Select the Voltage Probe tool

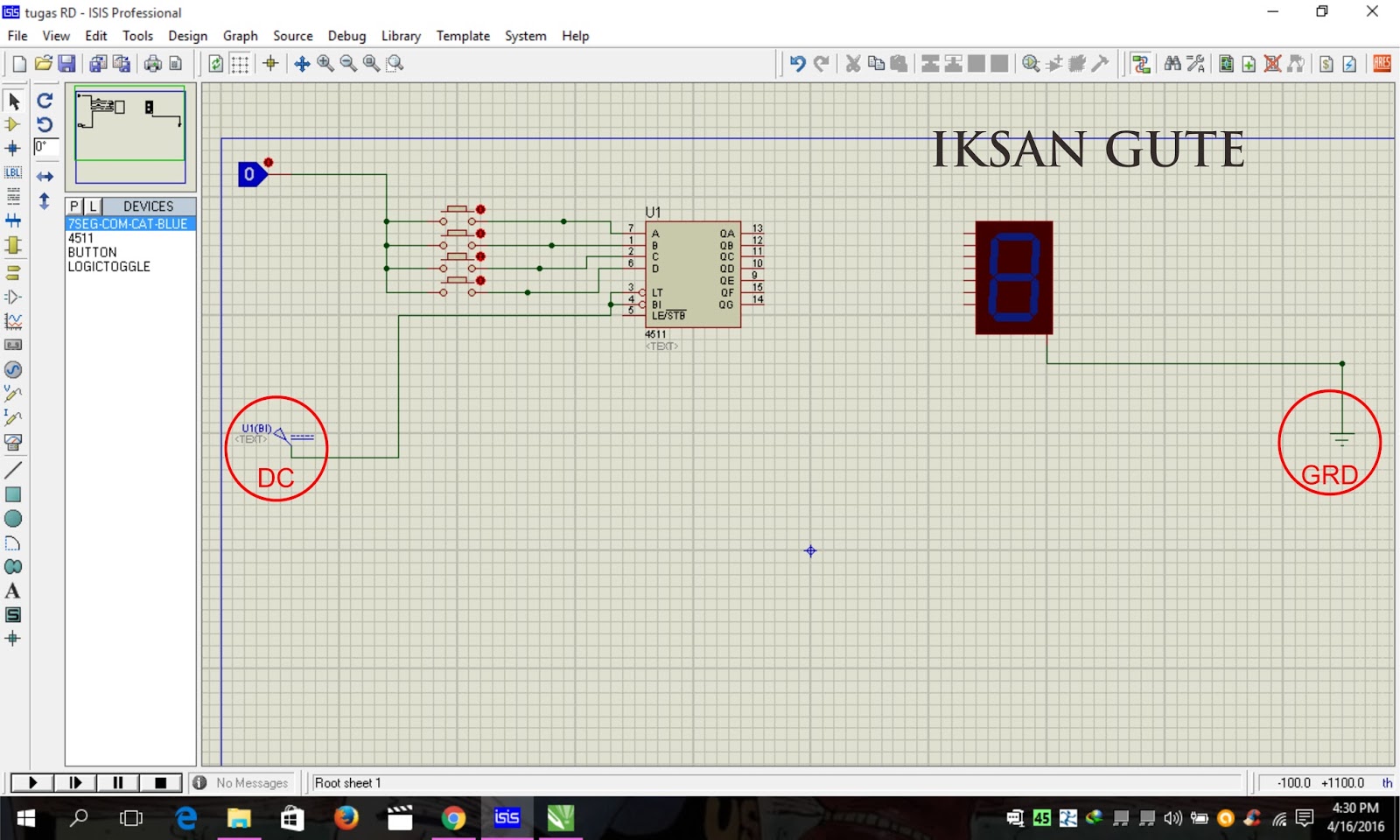(x=13, y=394)
